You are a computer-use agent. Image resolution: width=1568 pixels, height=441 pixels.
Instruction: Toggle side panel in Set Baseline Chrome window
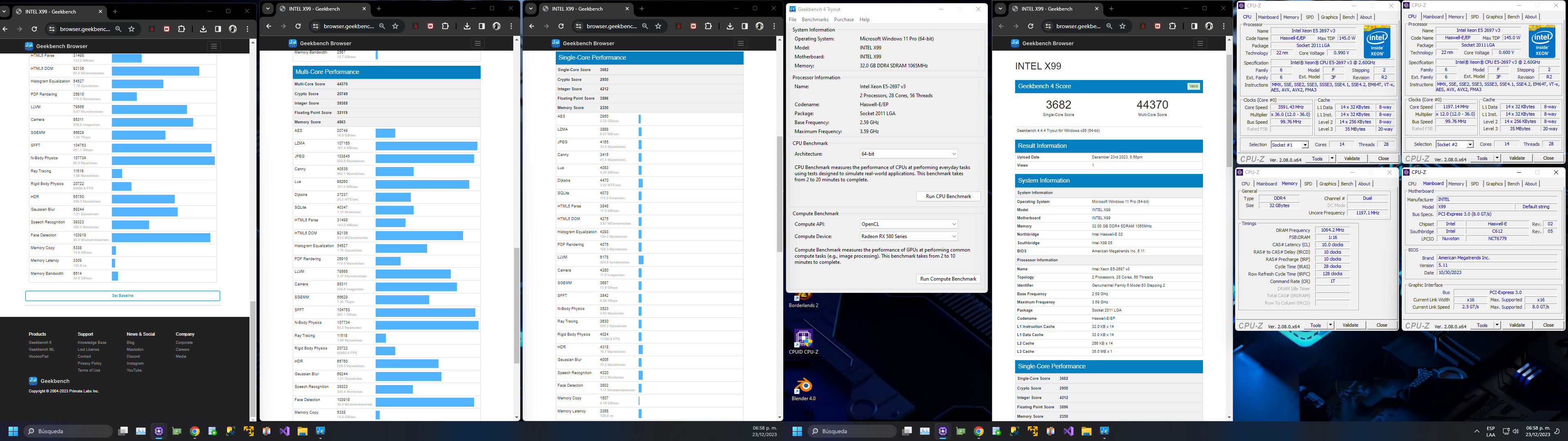218,29
